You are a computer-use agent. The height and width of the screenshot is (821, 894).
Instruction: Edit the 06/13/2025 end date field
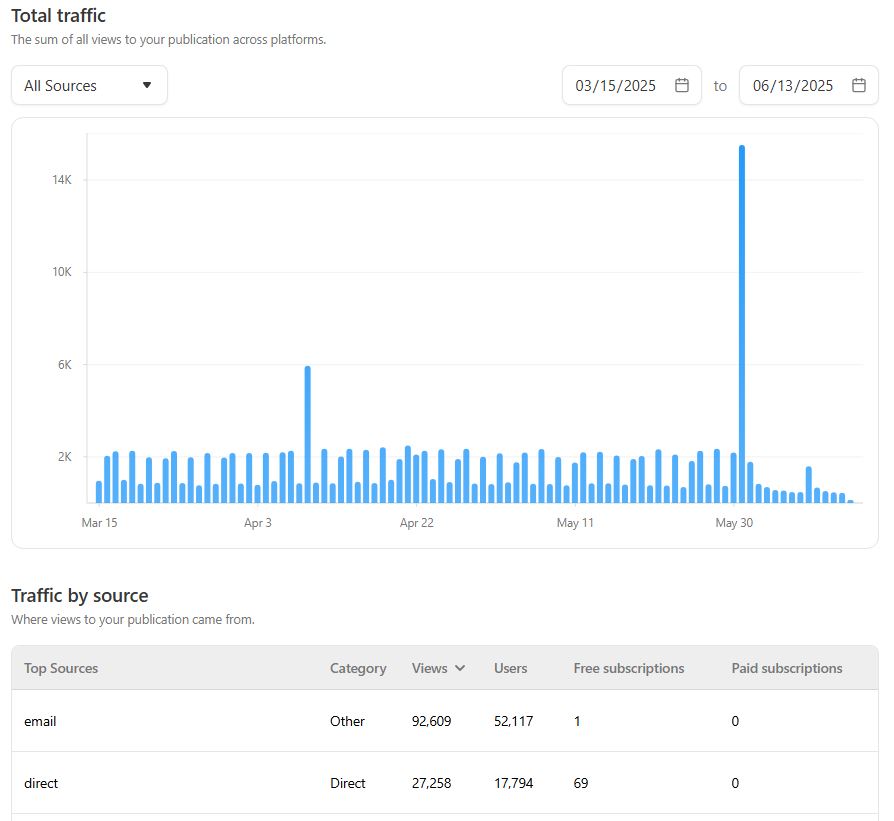(x=793, y=86)
